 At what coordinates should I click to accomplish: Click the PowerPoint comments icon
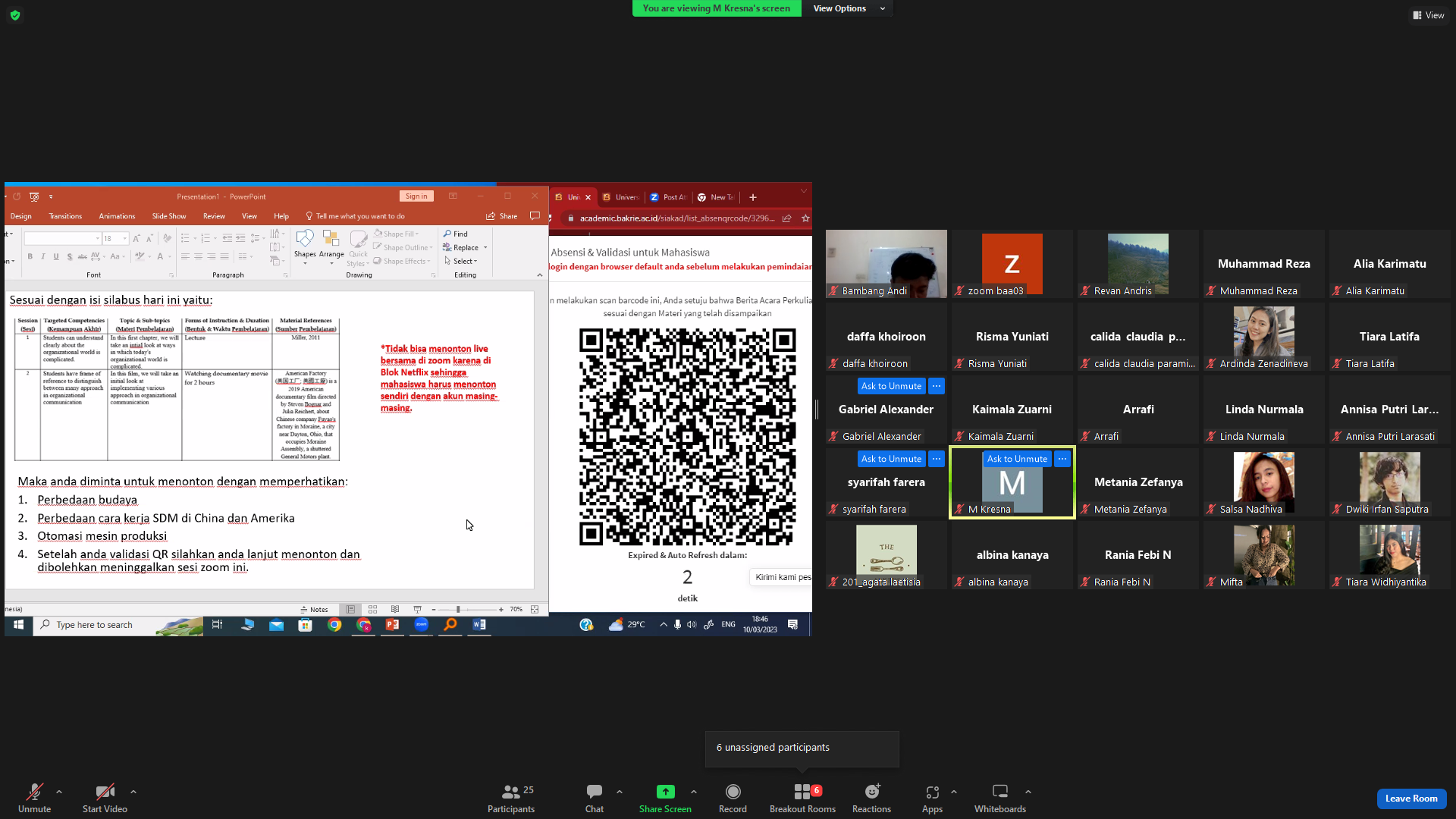(x=535, y=216)
